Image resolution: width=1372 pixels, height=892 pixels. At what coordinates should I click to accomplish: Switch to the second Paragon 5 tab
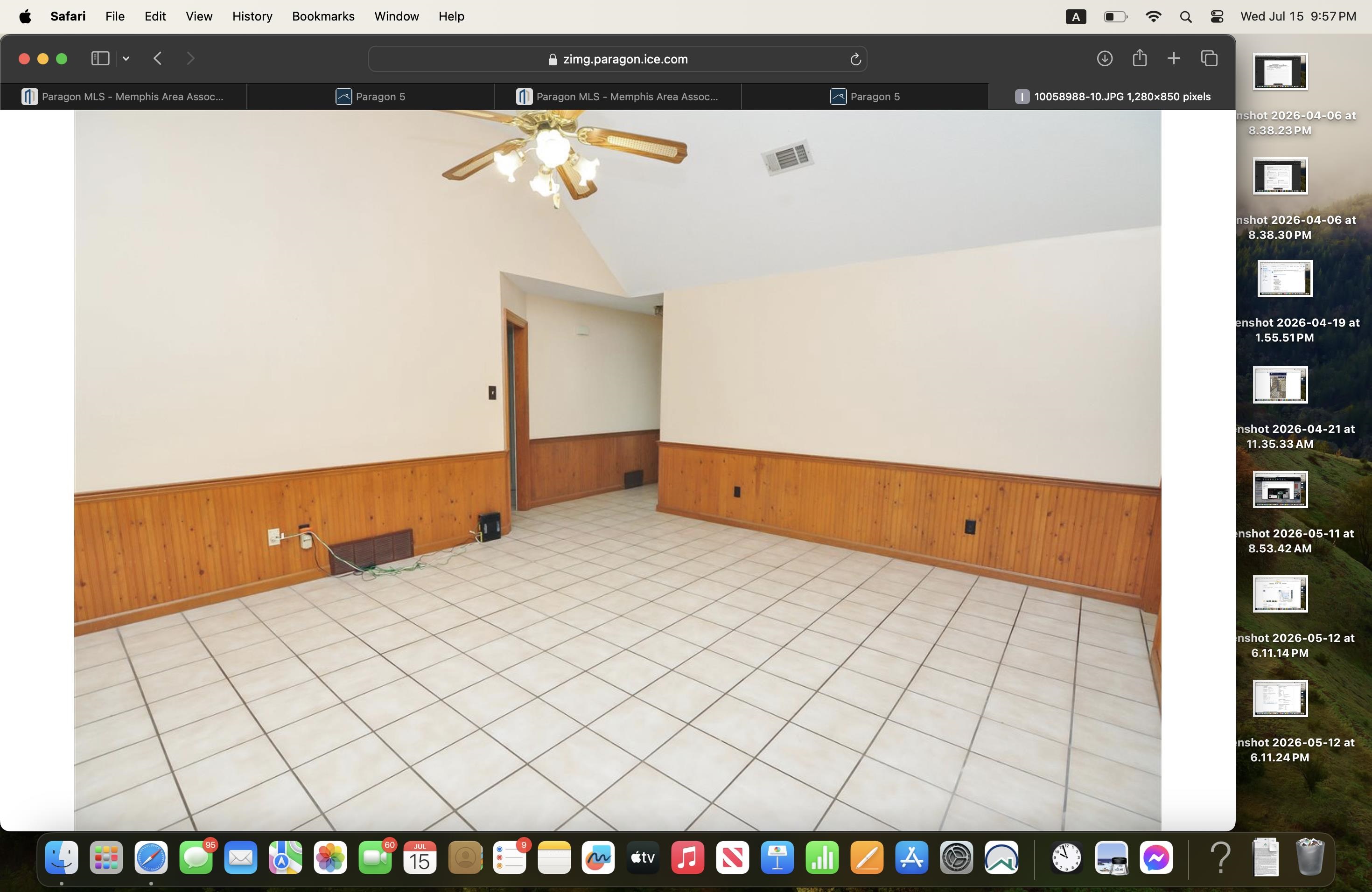[865, 96]
